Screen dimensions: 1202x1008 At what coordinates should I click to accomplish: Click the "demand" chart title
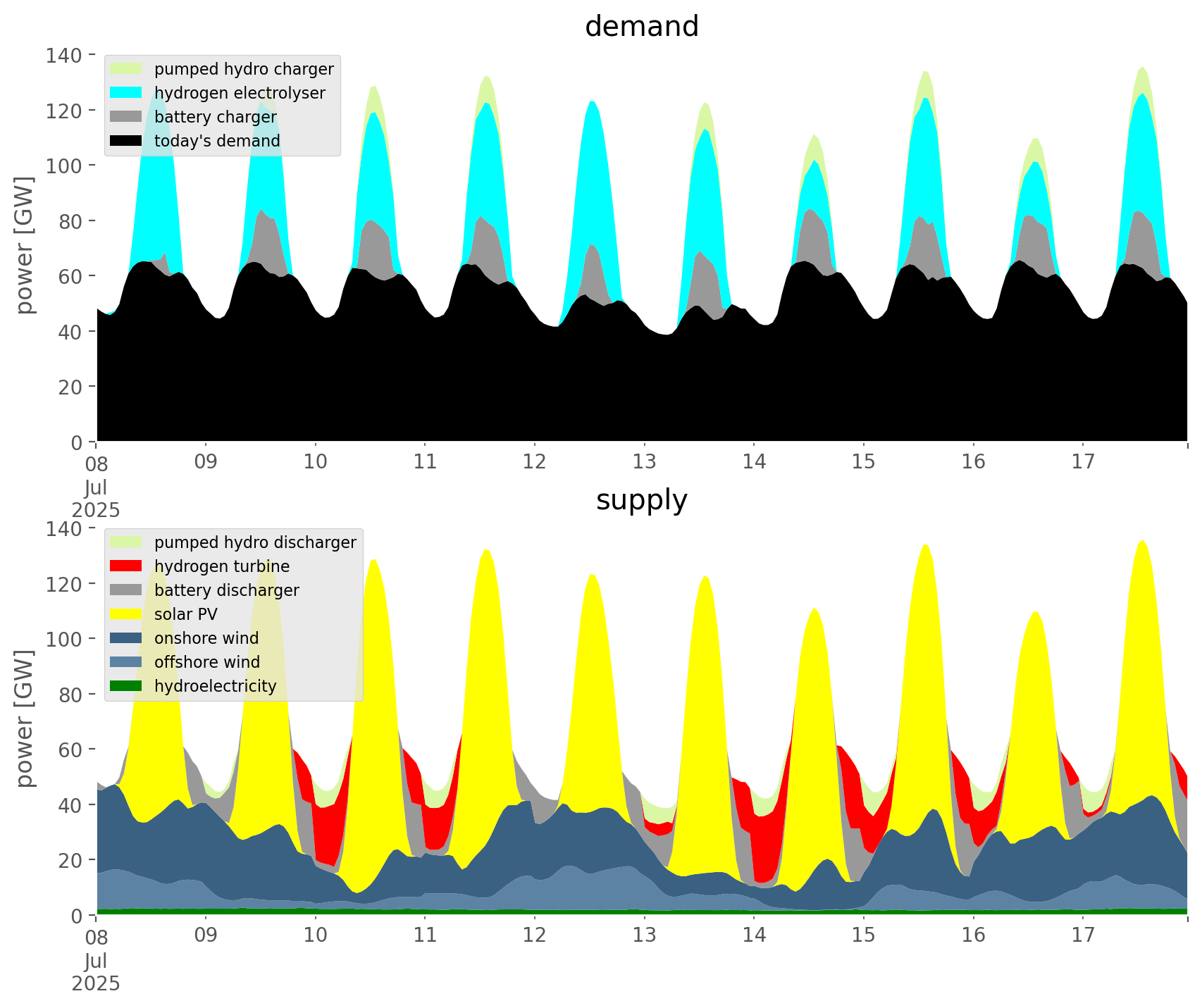641,27
